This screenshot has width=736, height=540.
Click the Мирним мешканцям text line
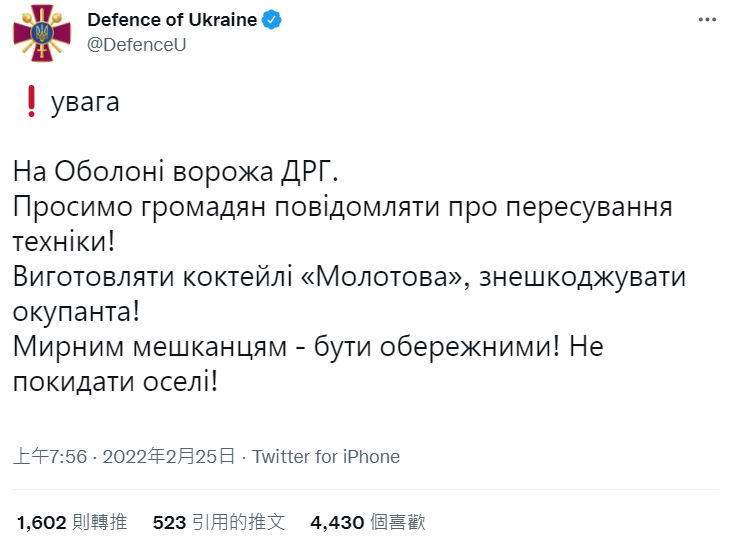pos(308,347)
